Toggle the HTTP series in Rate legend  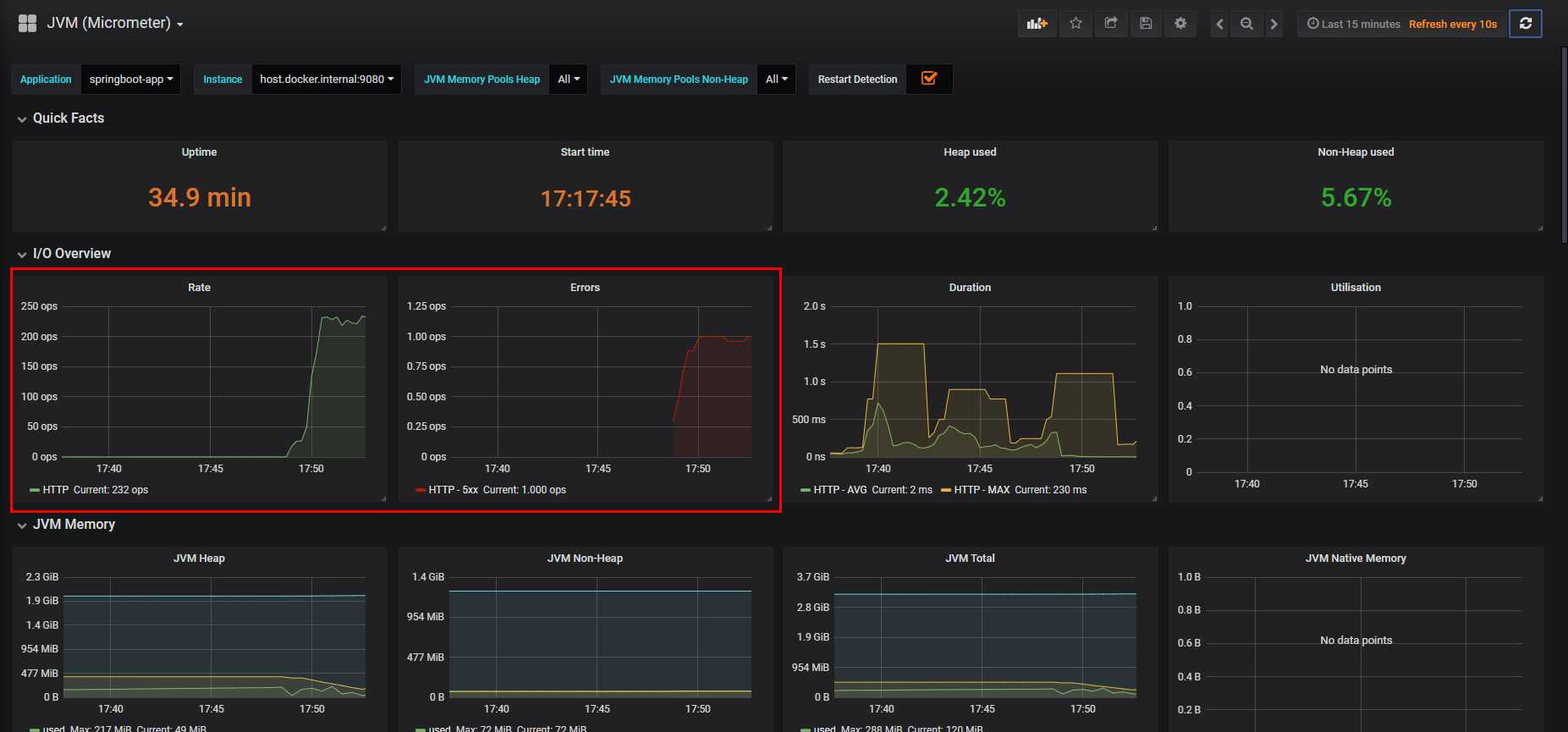click(56, 490)
